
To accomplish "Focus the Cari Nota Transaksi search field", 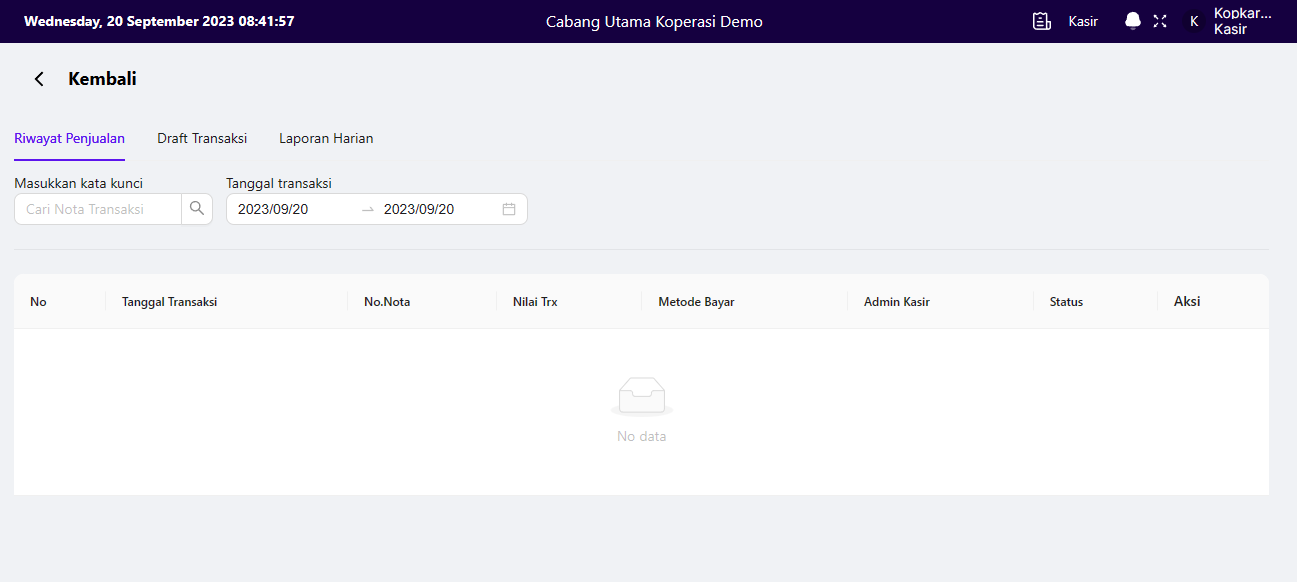I will (97, 209).
